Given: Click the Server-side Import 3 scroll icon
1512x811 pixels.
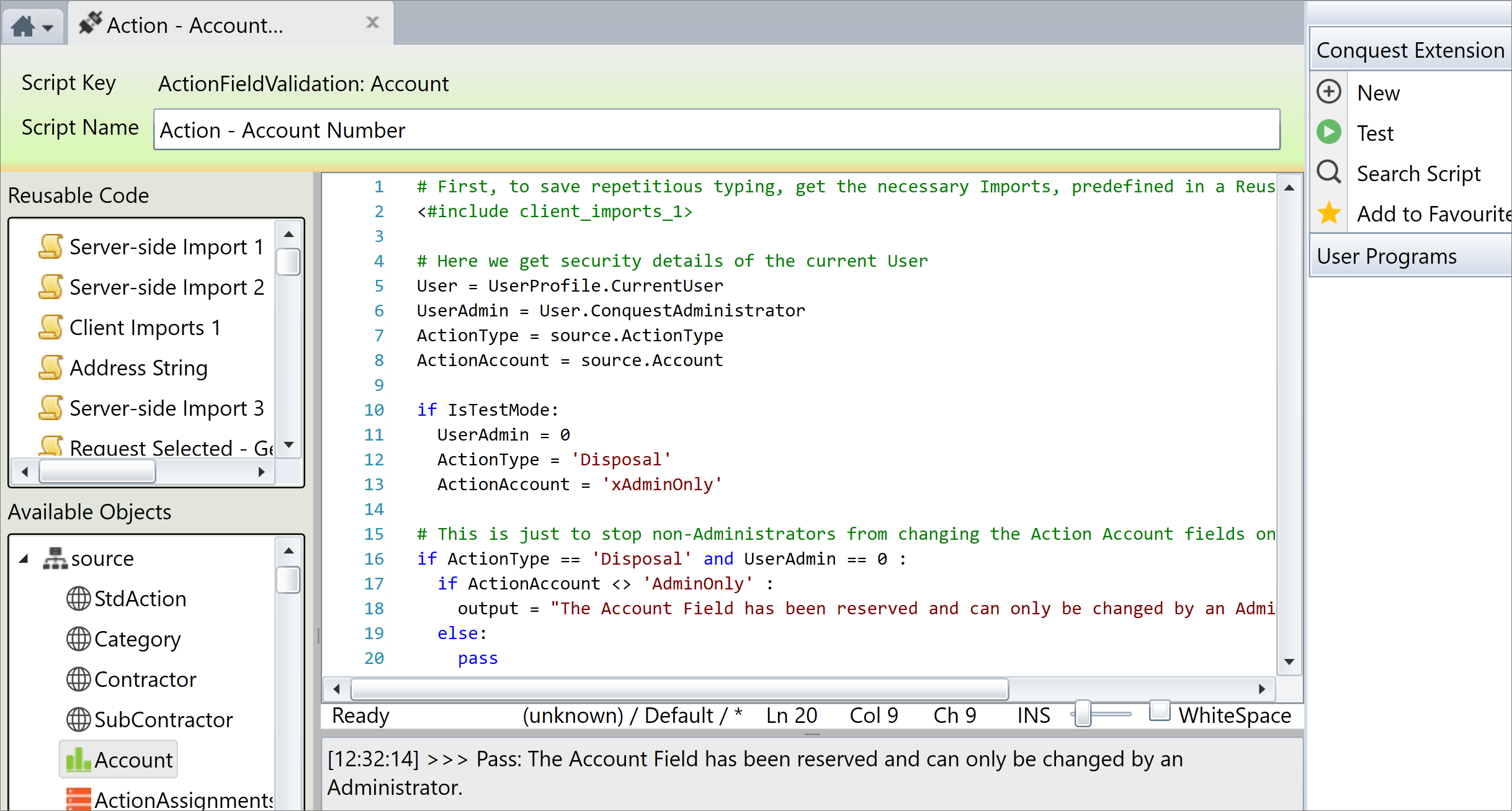Looking at the screenshot, I should [x=51, y=408].
